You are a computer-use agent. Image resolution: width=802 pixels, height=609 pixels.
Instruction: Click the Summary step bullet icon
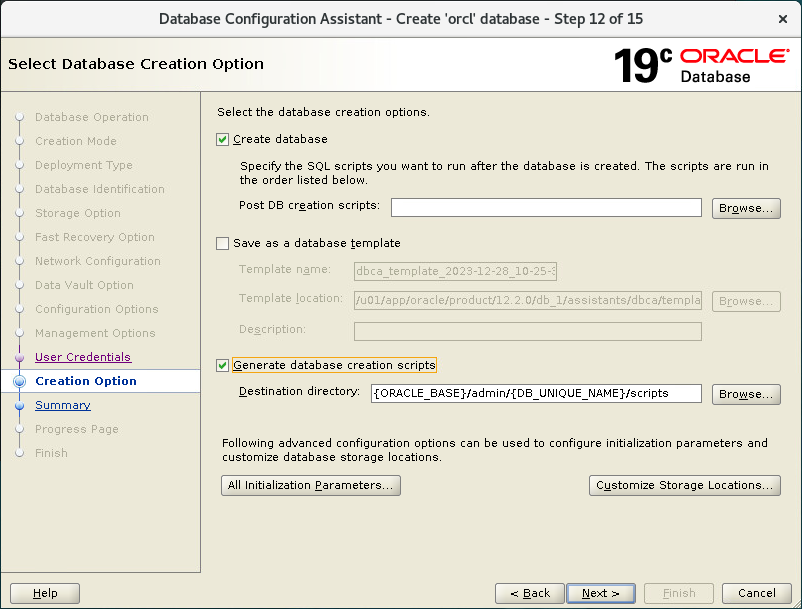[x=19, y=405]
